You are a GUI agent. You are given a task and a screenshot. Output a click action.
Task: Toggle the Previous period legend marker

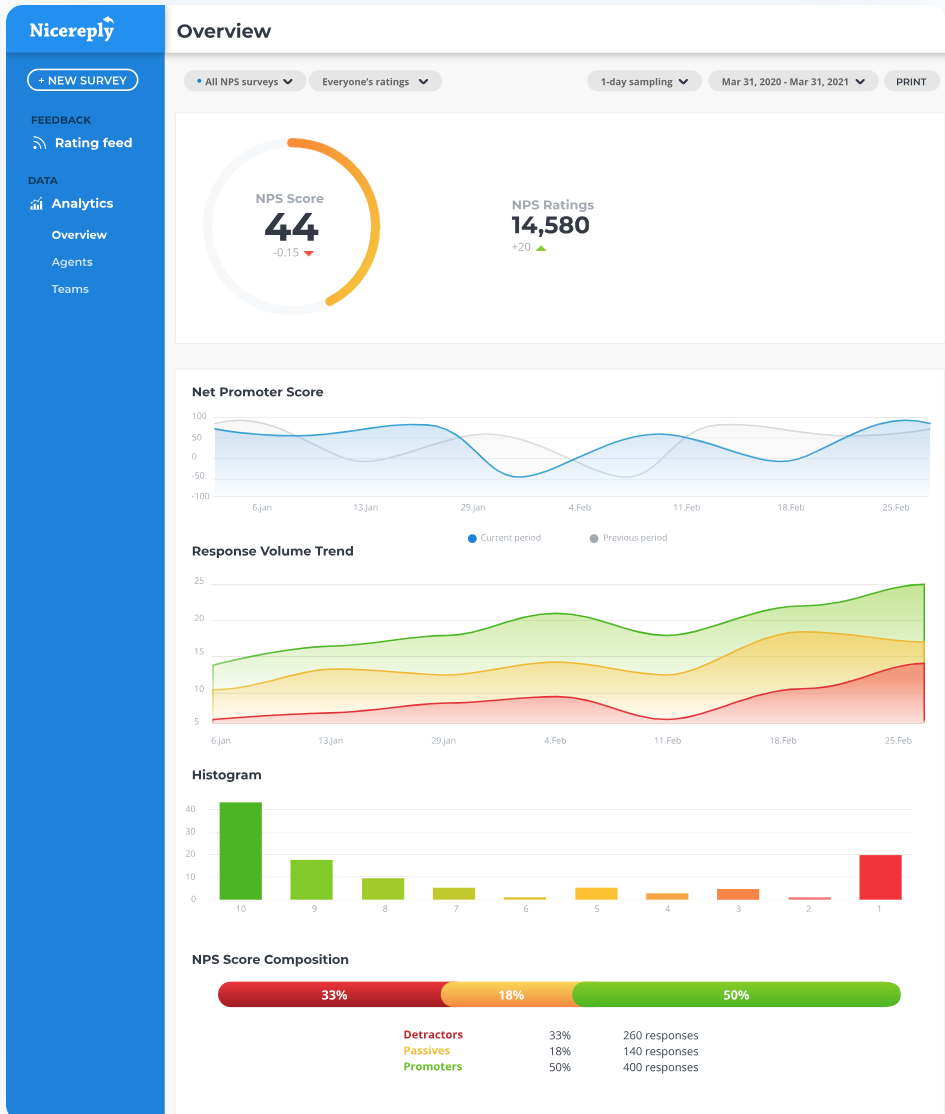coord(594,538)
